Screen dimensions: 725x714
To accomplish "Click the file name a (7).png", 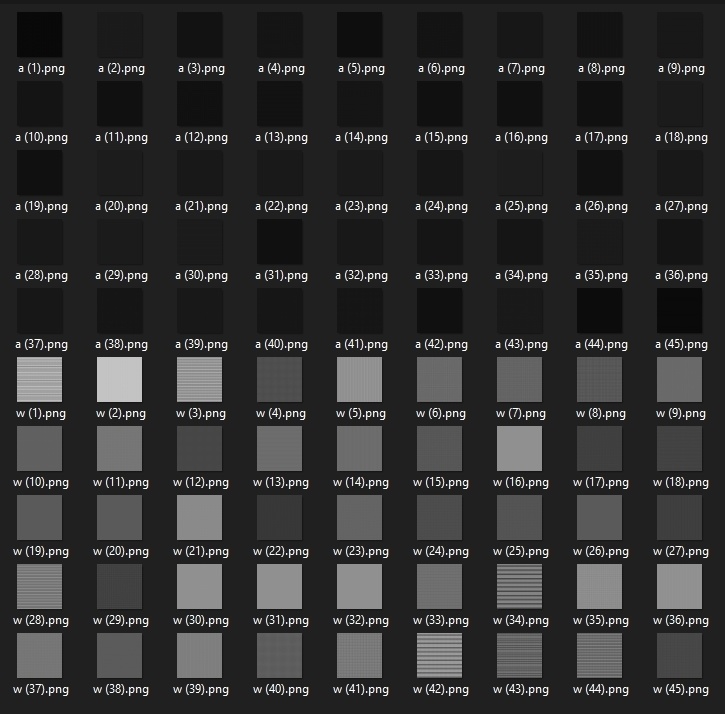I will [521, 69].
